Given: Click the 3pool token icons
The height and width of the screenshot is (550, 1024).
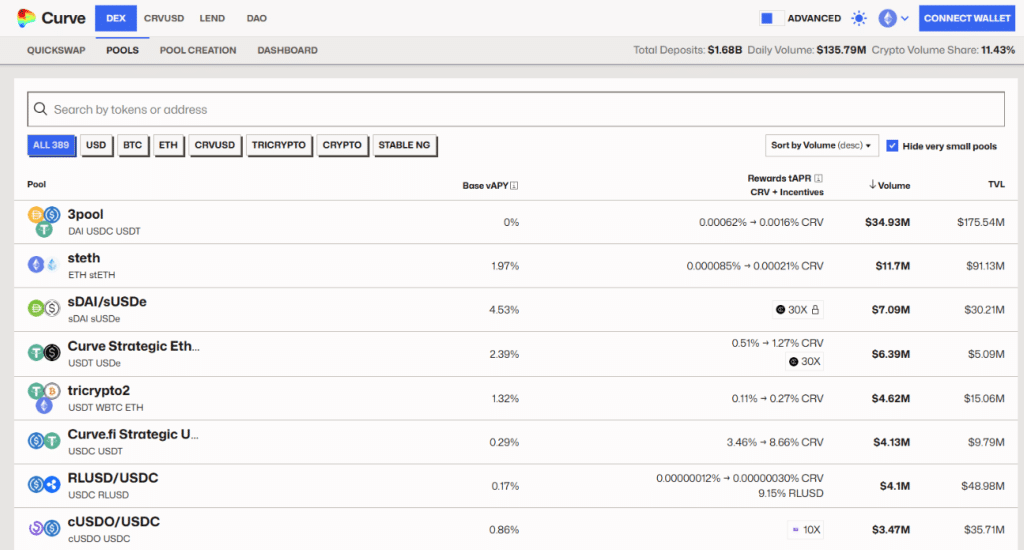Looking at the screenshot, I should coord(44,221).
